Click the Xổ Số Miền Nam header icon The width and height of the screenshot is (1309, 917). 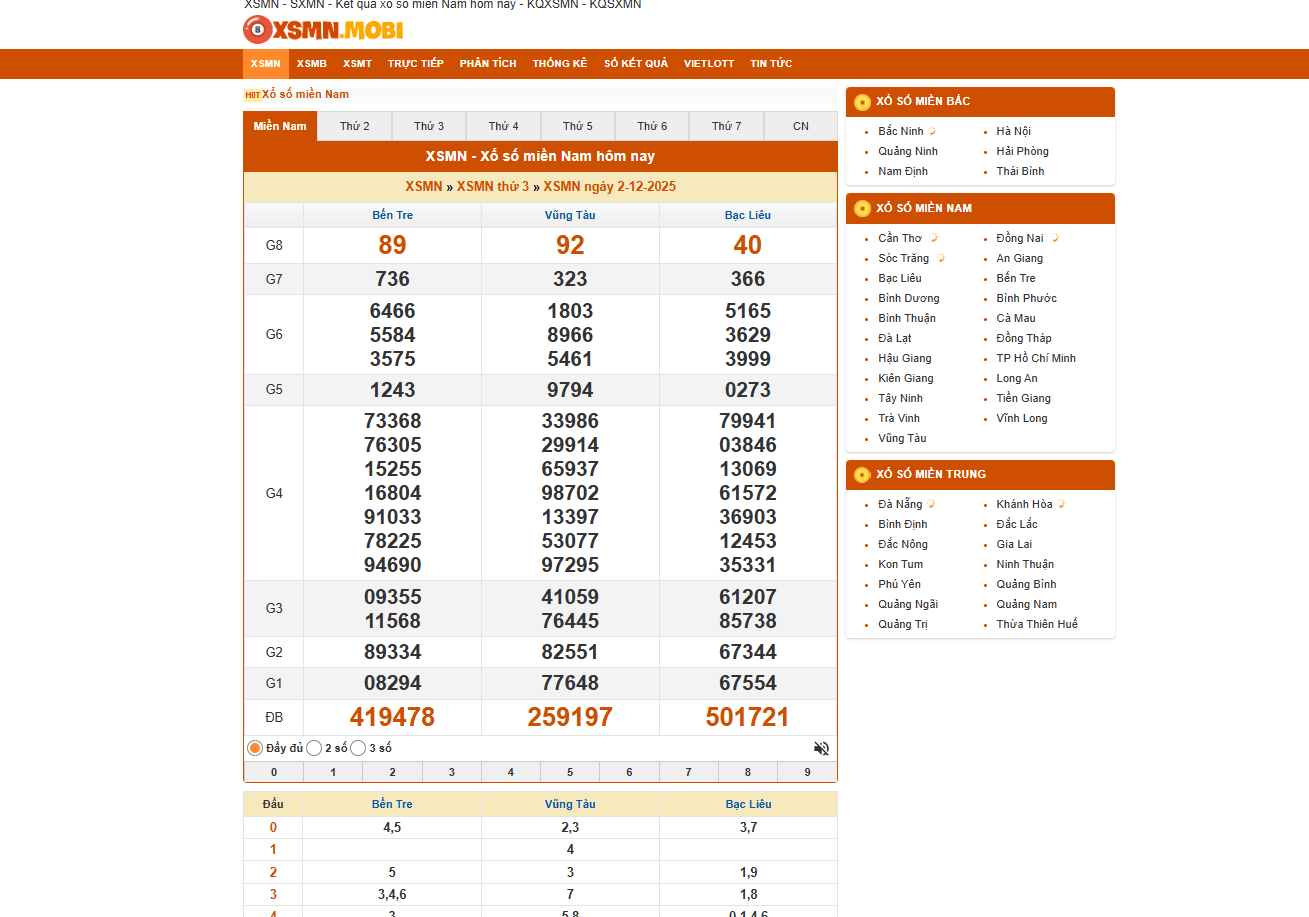pyautogui.click(x=862, y=209)
